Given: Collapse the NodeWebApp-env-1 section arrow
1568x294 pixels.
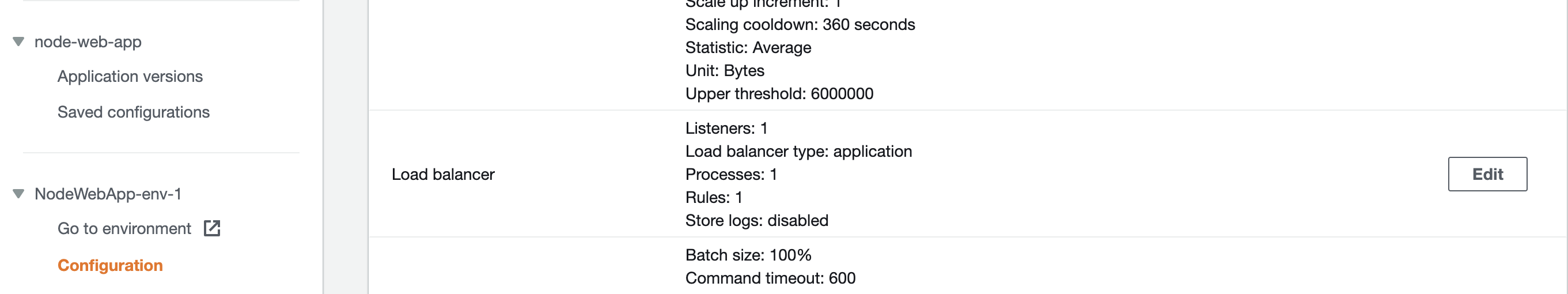Looking at the screenshot, I should point(19,194).
